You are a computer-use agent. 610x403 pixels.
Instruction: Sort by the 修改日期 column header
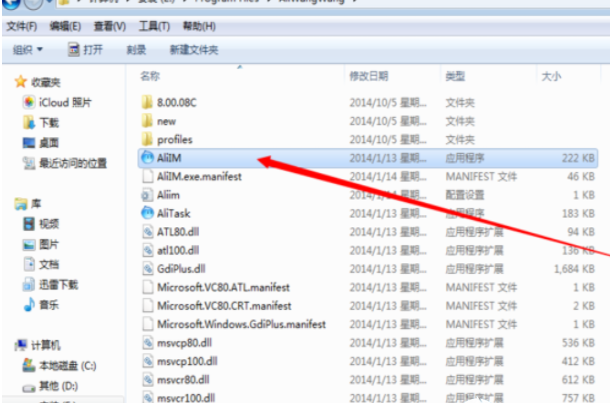coord(368,76)
